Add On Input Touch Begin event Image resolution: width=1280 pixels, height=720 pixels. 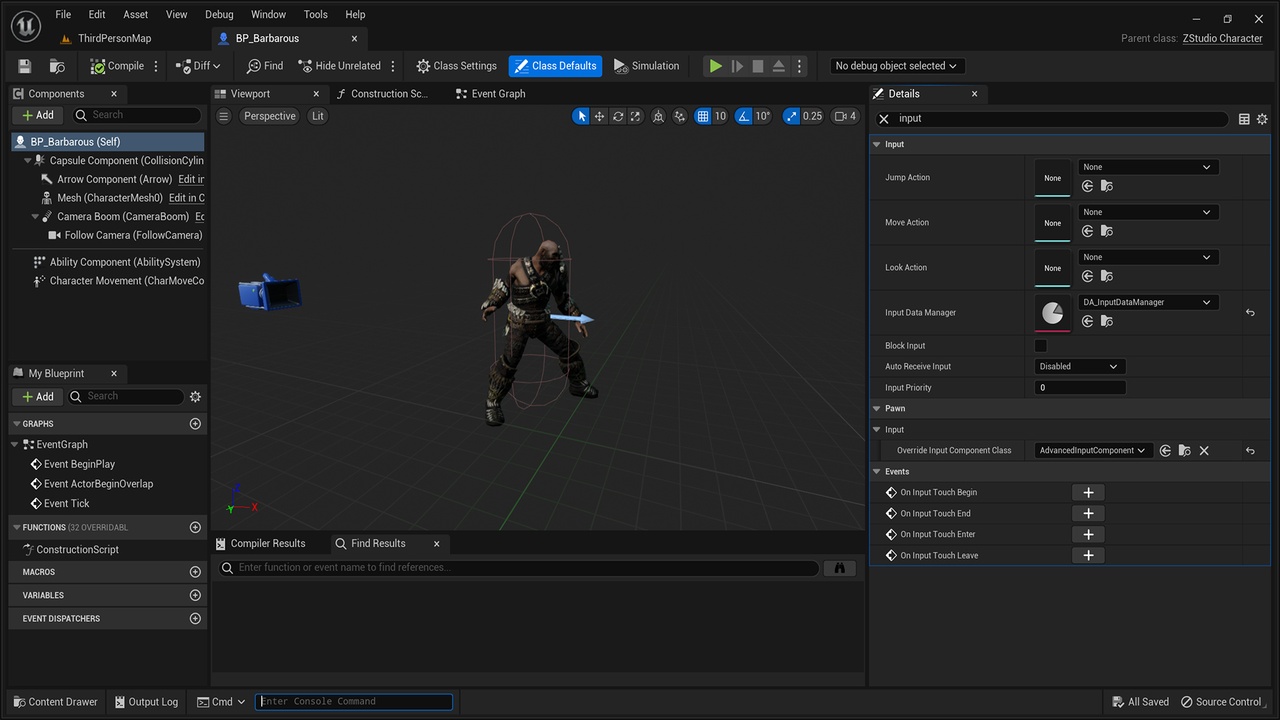click(x=1088, y=492)
